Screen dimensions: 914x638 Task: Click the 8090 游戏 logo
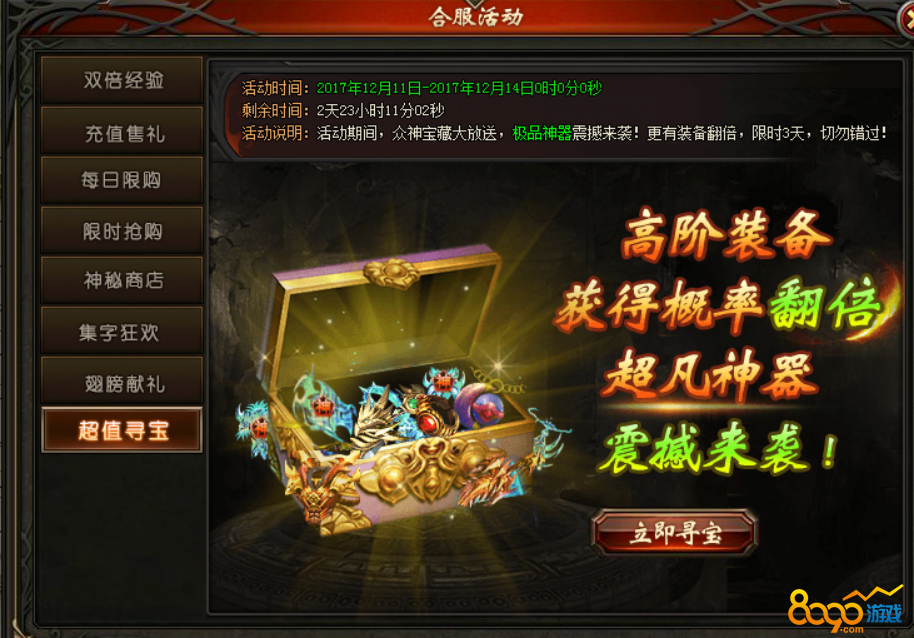845,611
